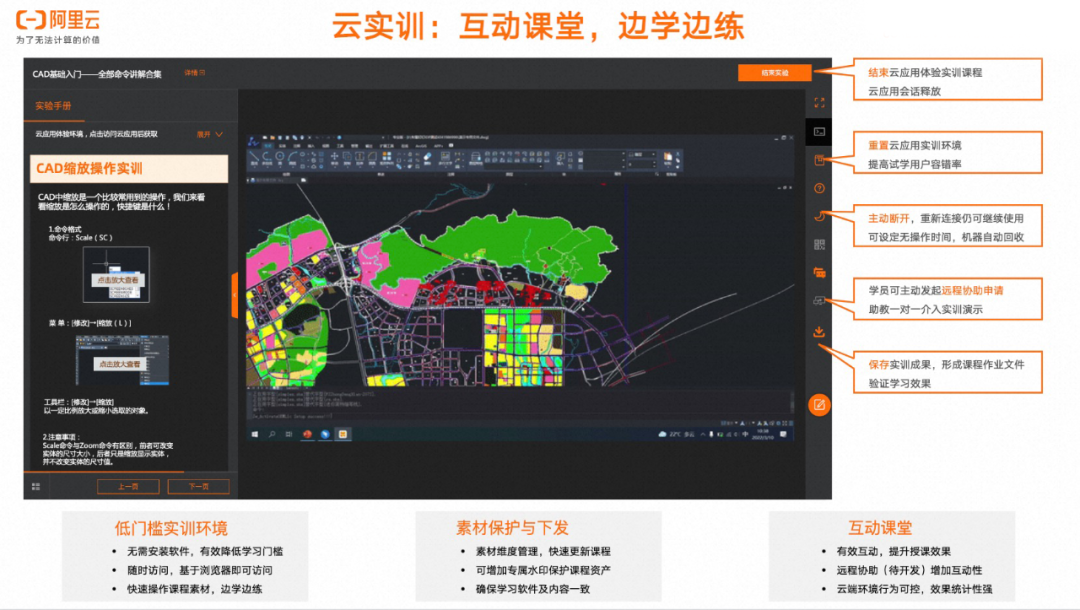
Task: Open the 详情 link beside course title
Action: click(194, 73)
